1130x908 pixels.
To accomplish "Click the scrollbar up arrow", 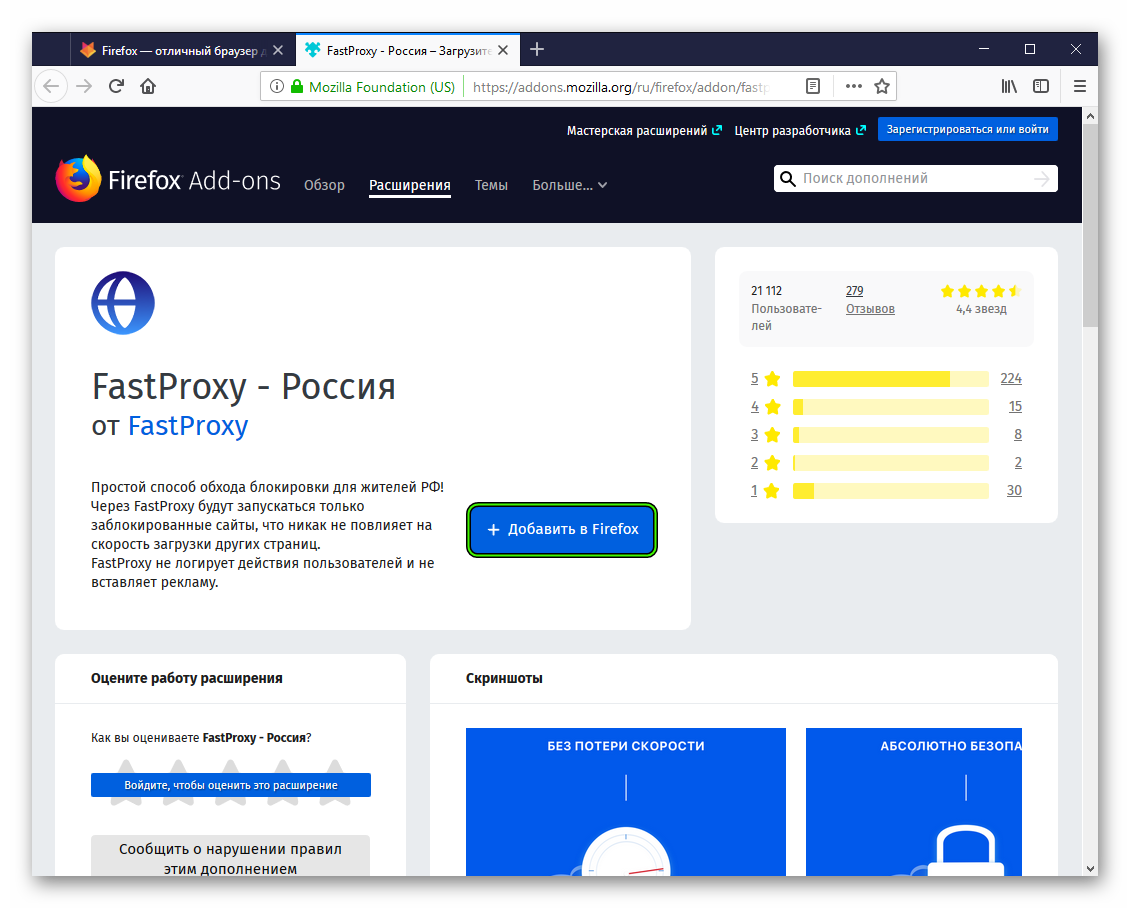I will [1090, 115].
